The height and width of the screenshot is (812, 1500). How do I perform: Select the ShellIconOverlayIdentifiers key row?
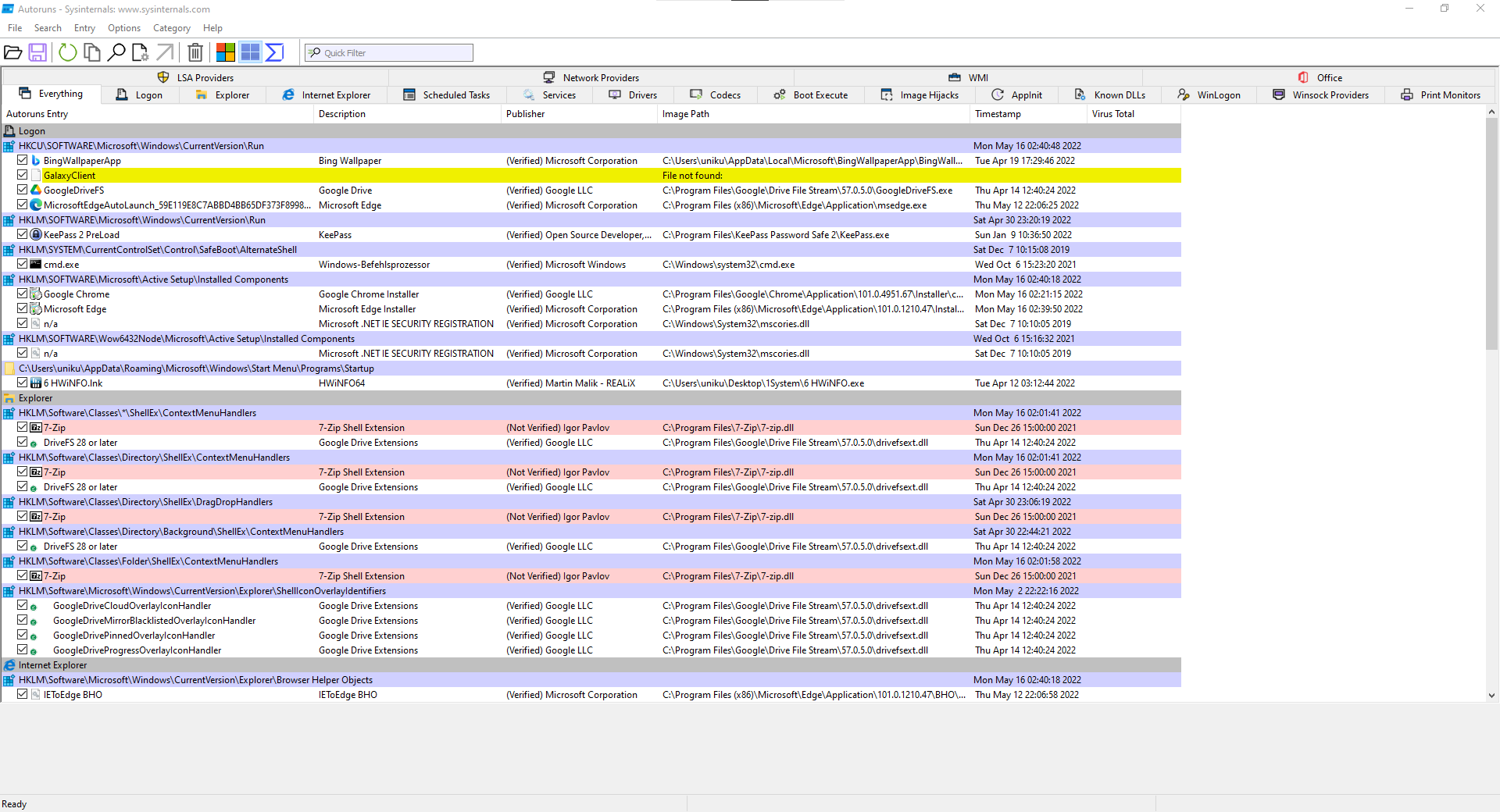click(591, 591)
